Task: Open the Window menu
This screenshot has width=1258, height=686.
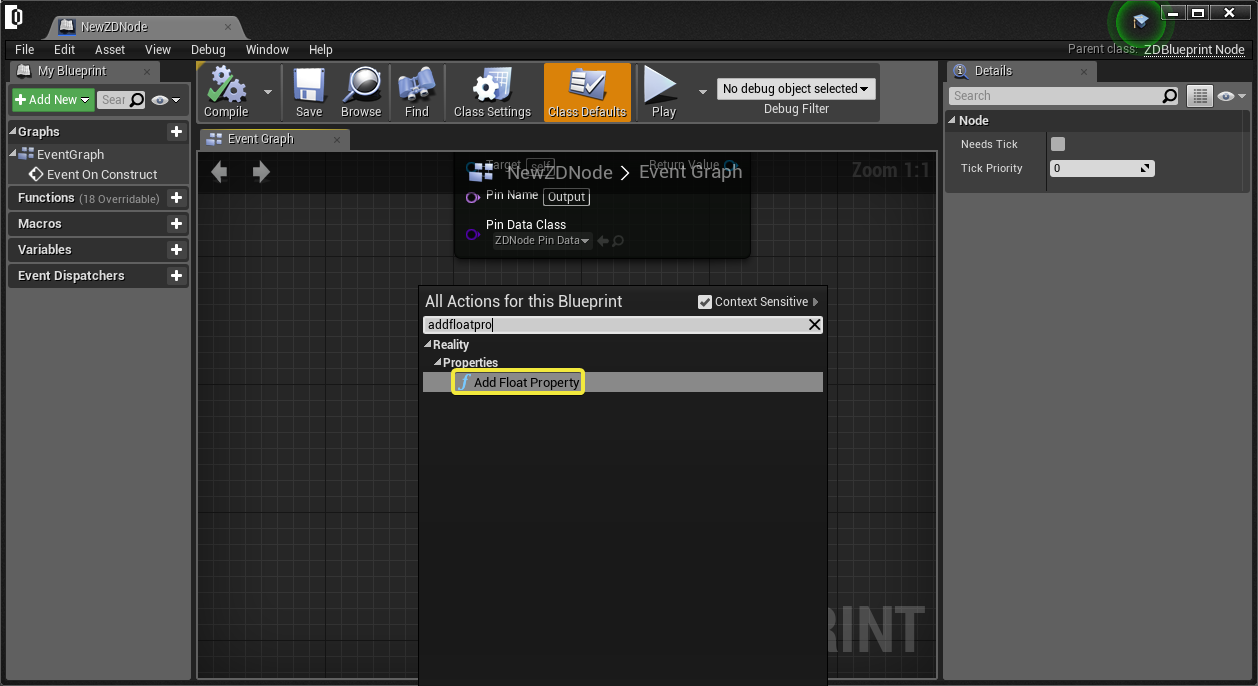Action: tap(267, 49)
